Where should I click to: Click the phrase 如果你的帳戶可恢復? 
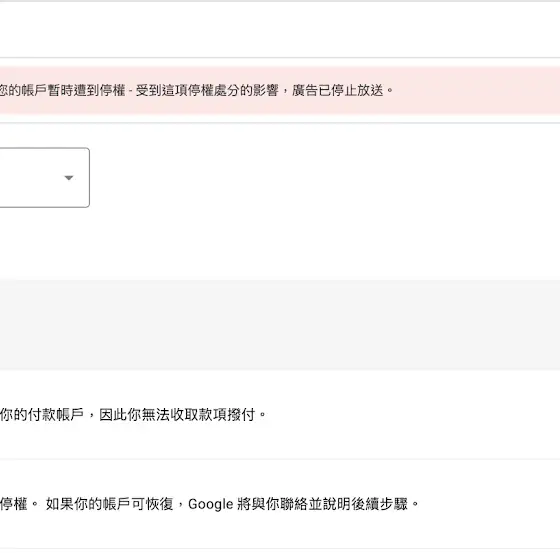point(109,504)
